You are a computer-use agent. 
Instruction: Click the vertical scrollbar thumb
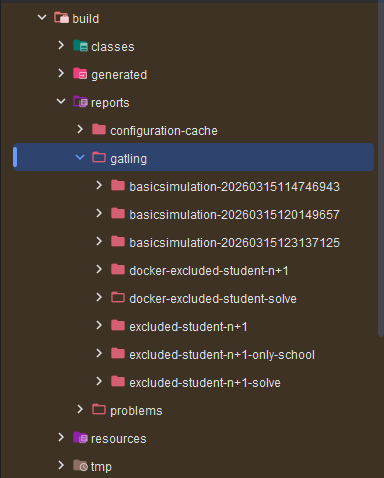381,168
